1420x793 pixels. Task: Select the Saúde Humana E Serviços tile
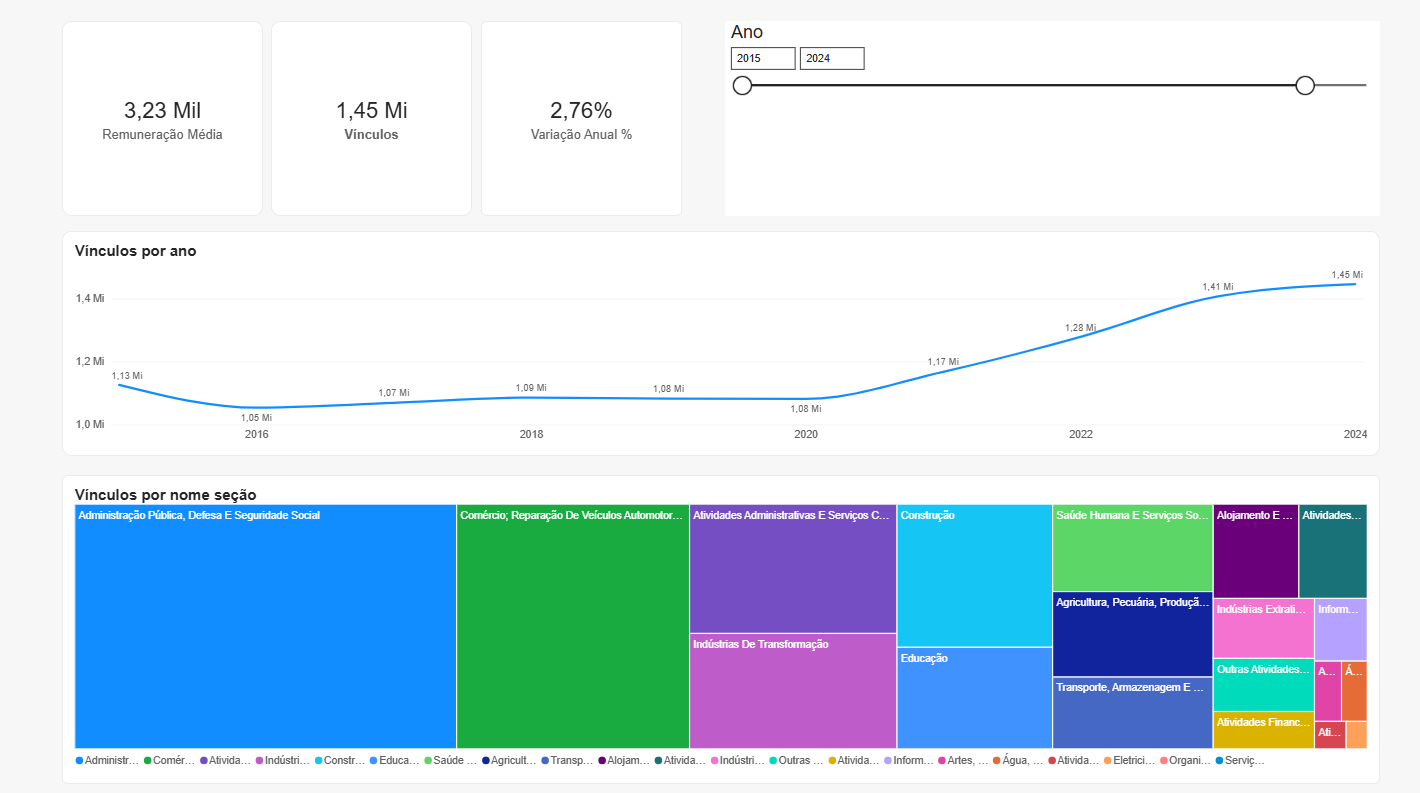pos(1132,547)
